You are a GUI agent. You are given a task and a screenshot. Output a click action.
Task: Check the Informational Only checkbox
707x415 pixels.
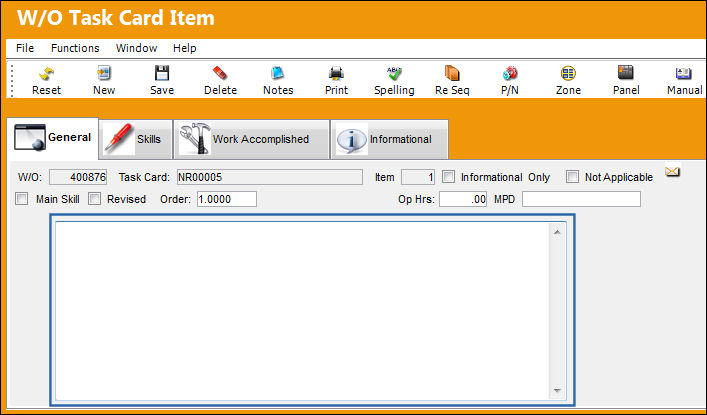[x=448, y=176]
